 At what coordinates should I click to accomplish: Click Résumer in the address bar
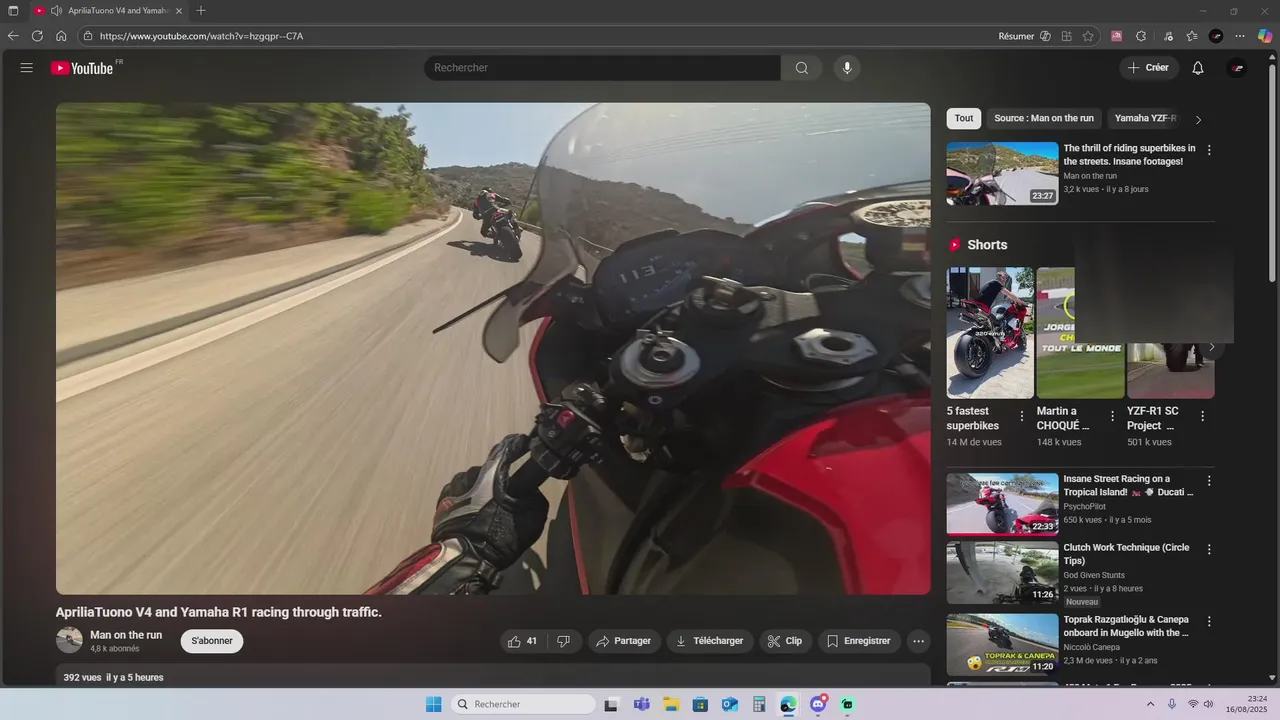coord(1016,36)
